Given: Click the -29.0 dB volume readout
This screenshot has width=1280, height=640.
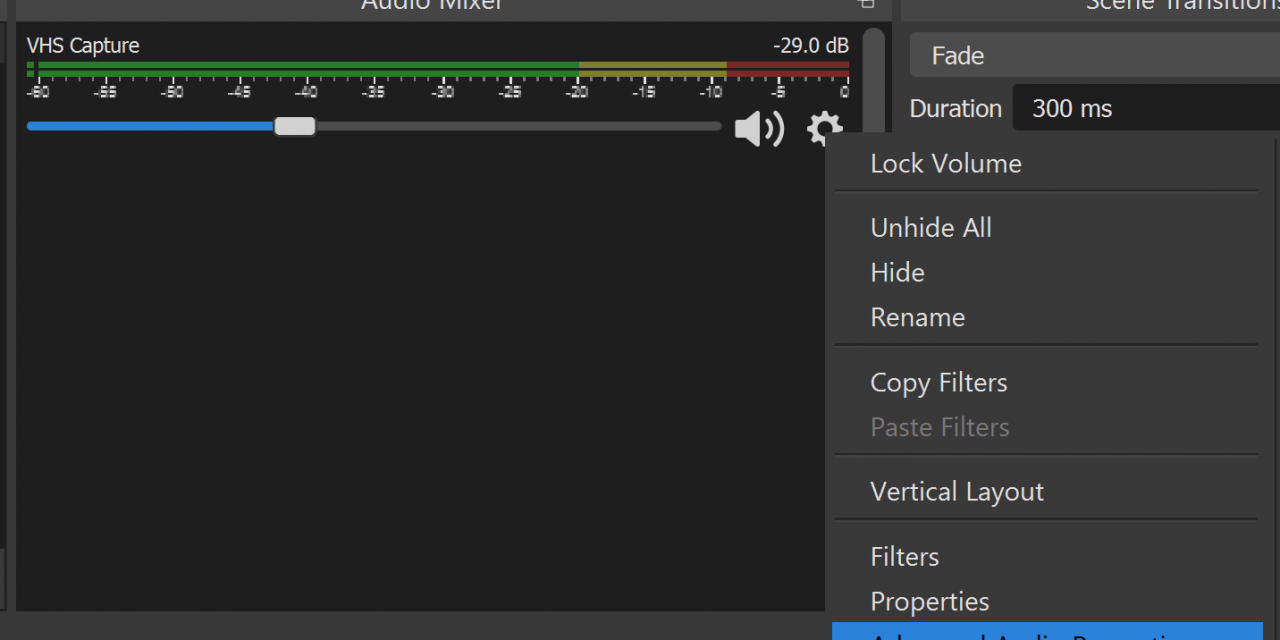Looking at the screenshot, I should [x=810, y=46].
